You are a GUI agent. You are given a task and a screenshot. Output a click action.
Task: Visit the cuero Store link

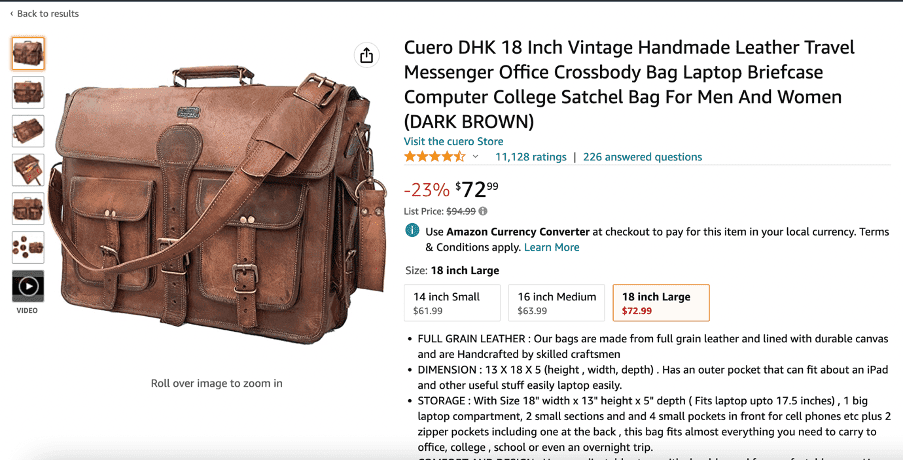[x=453, y=141]
